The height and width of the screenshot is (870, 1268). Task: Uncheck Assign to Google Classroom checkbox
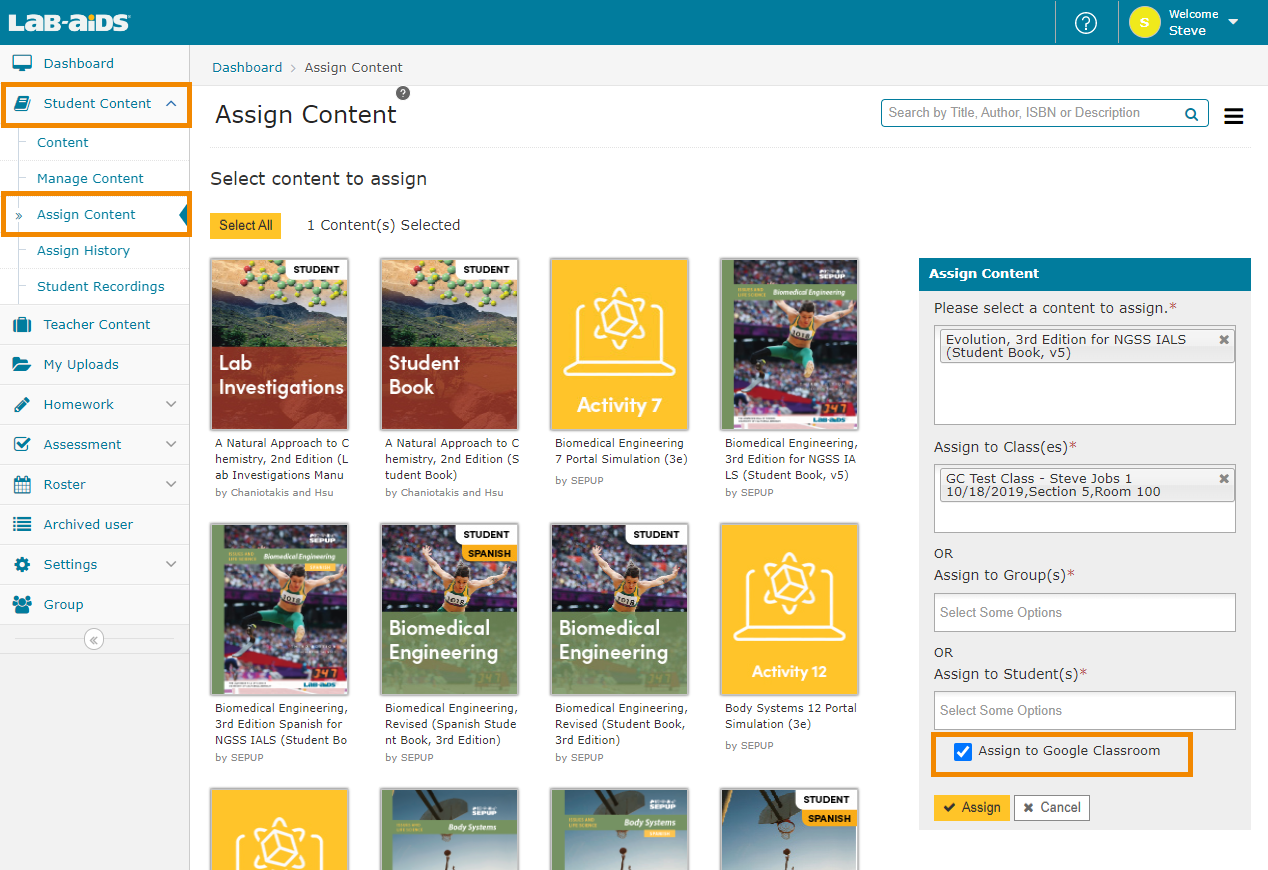(963, 752)
